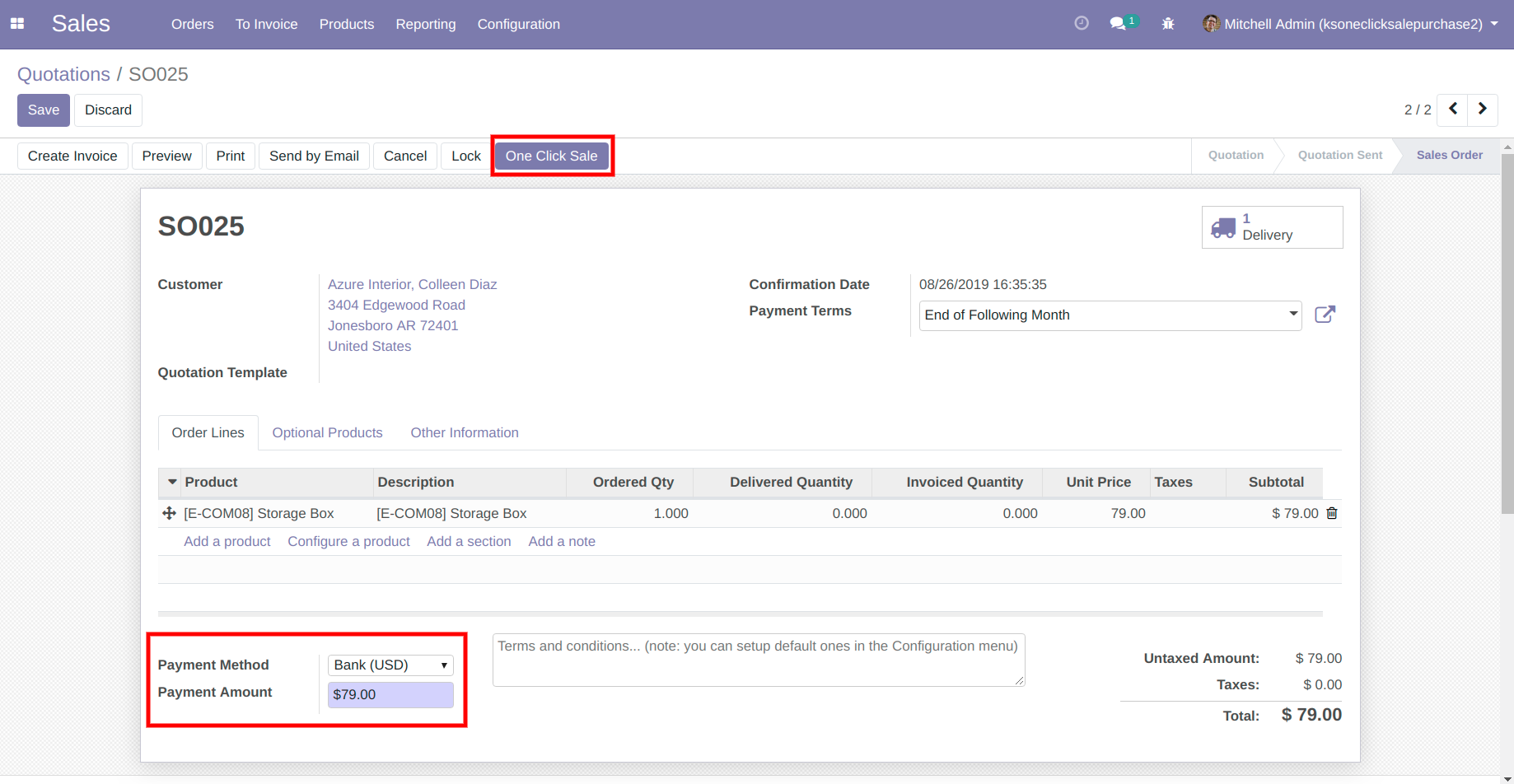Click the Payment Amount field
Viewport: 1514px width, 784px height.
[390, 694]
